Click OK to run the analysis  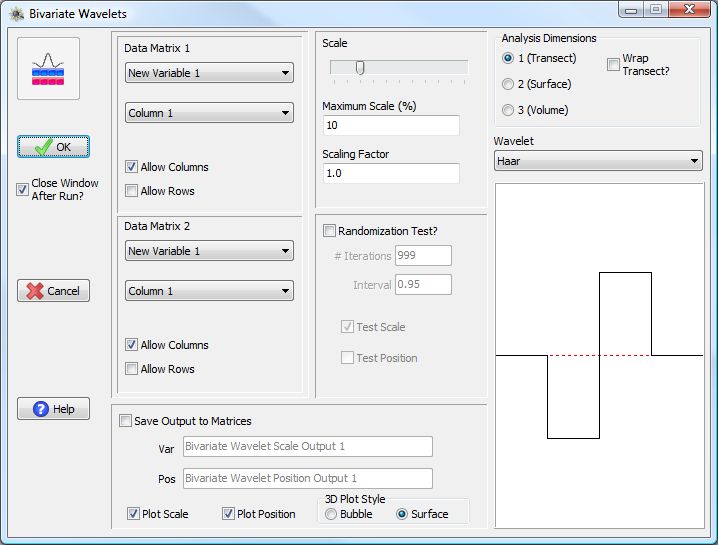54,147
